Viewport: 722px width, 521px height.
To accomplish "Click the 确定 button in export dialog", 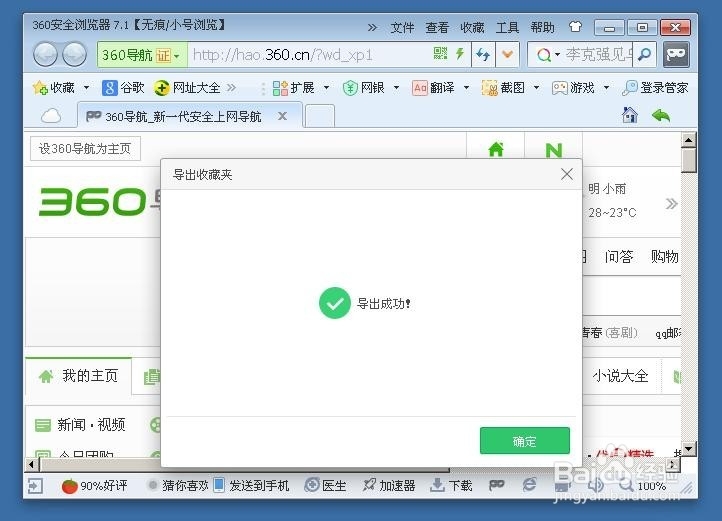I will [524, 441].
